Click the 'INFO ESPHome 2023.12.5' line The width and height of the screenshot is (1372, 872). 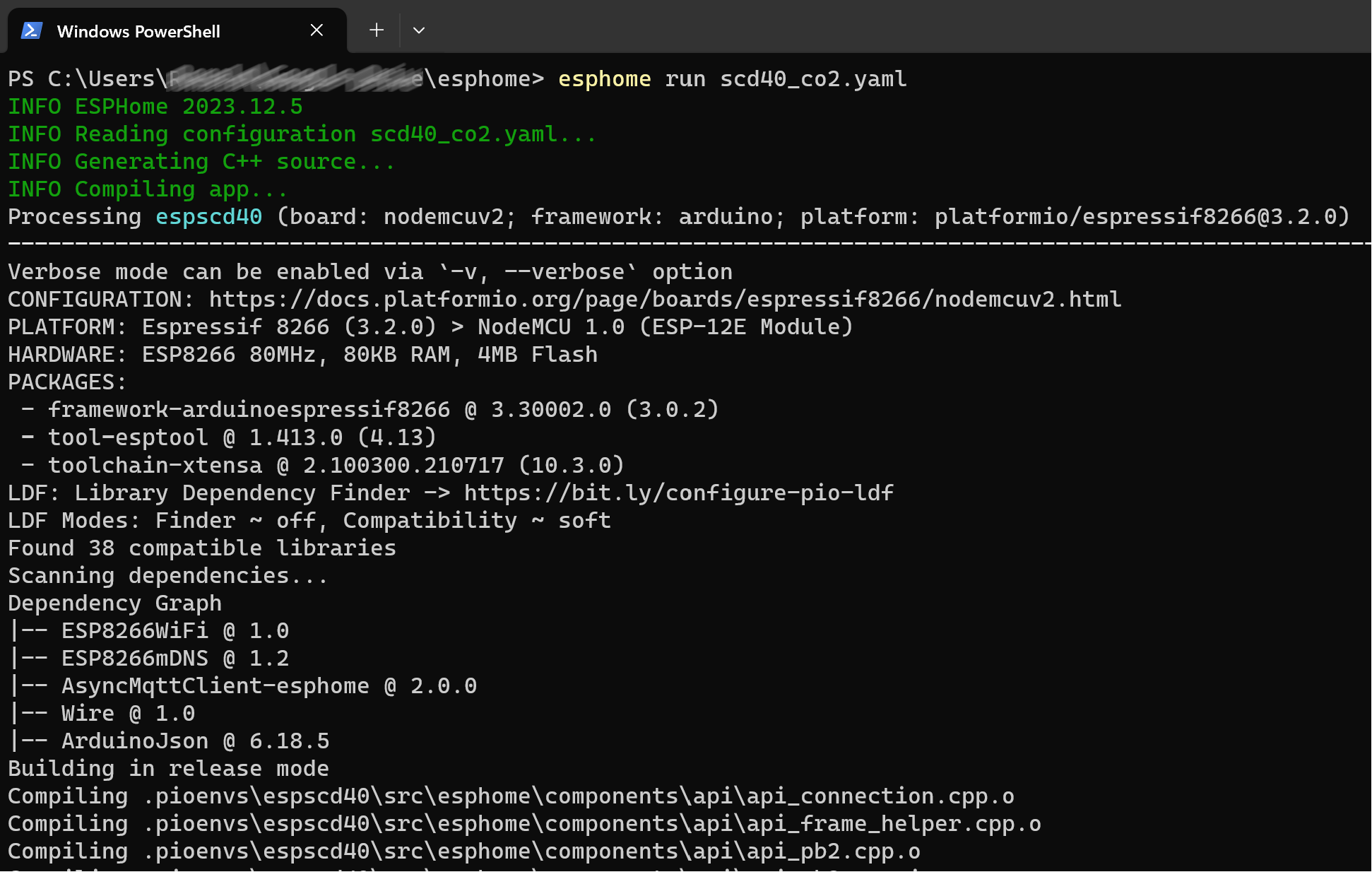point(155,107)
